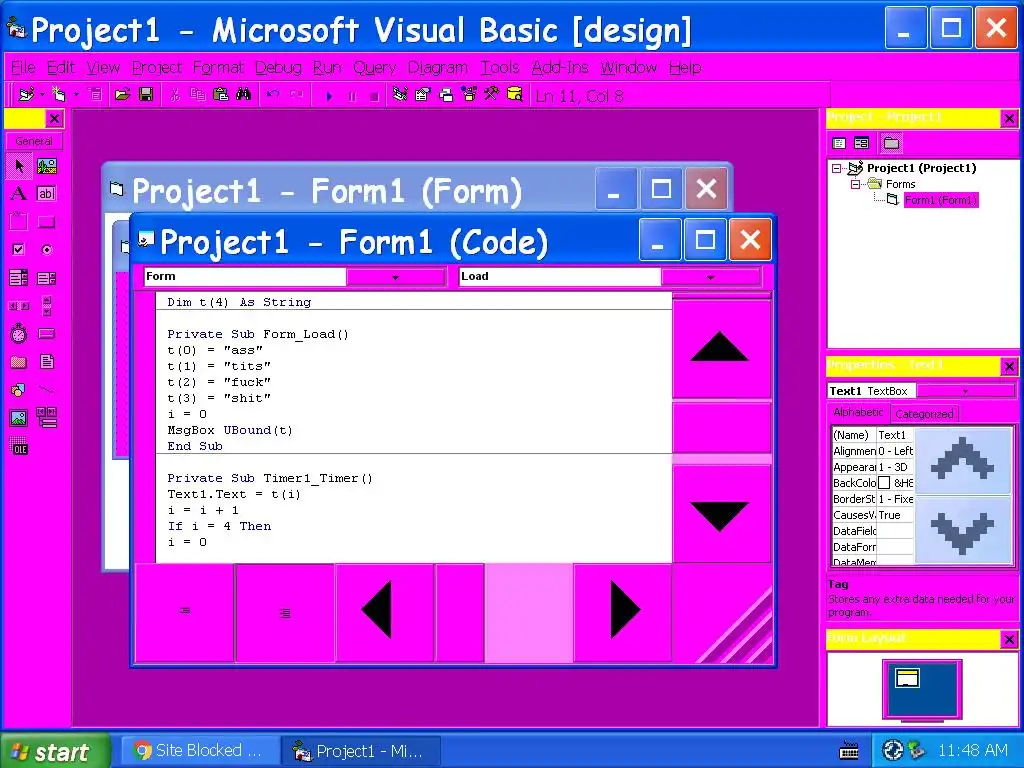Switch to the Alphabetic properties tab
The height and width of the screenshot is (768, 1024).
click(x=858, y=413)
